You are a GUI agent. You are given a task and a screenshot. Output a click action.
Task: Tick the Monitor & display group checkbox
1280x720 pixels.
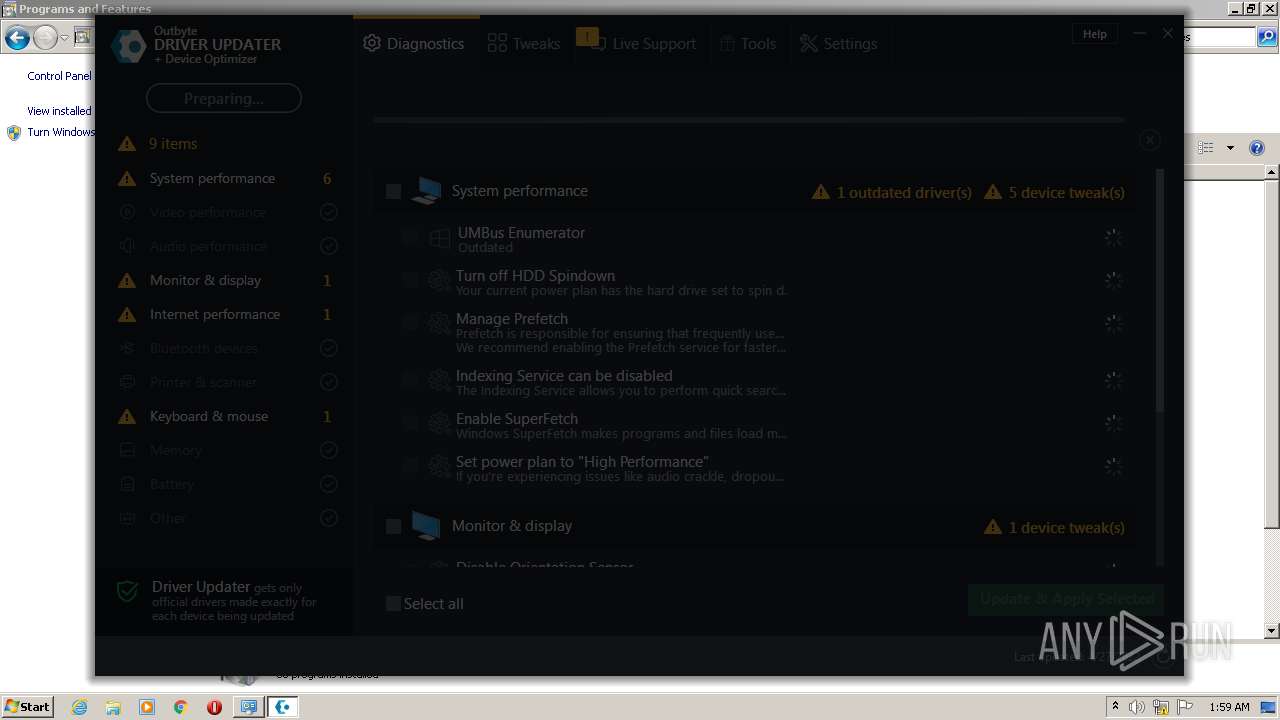coord(393,526)
